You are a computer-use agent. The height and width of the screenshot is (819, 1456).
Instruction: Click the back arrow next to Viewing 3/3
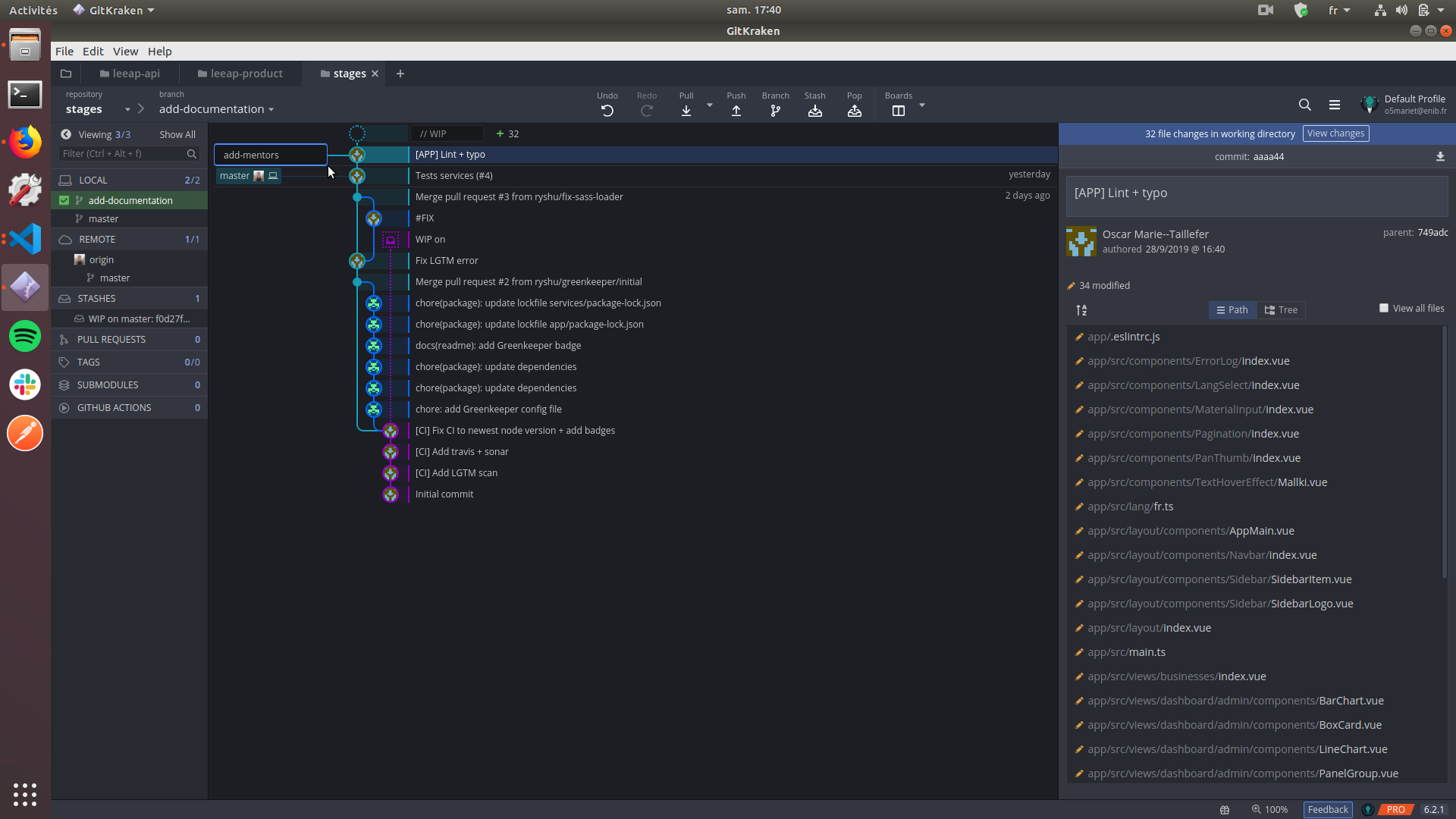(66, 134)
